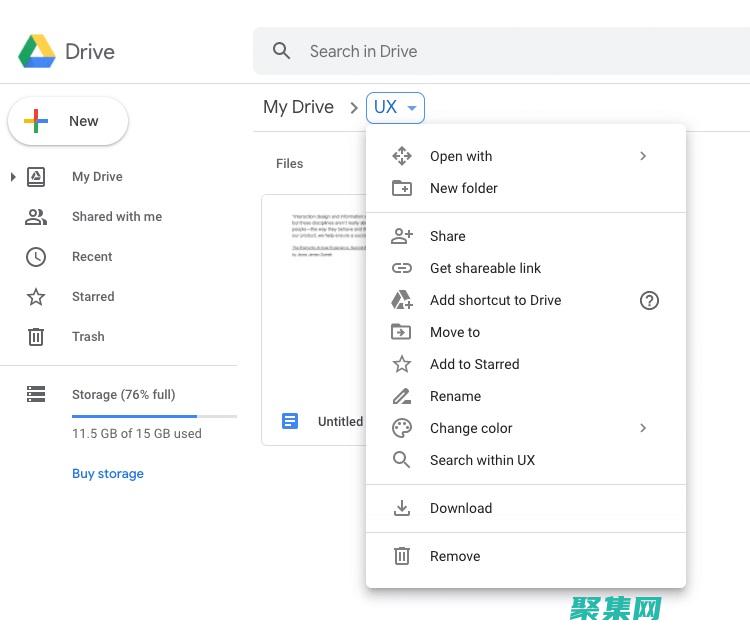Click the storage usage progress bar
Image resolution: width=750 pixels, height=630 pixels.
[x=154, y=415]
